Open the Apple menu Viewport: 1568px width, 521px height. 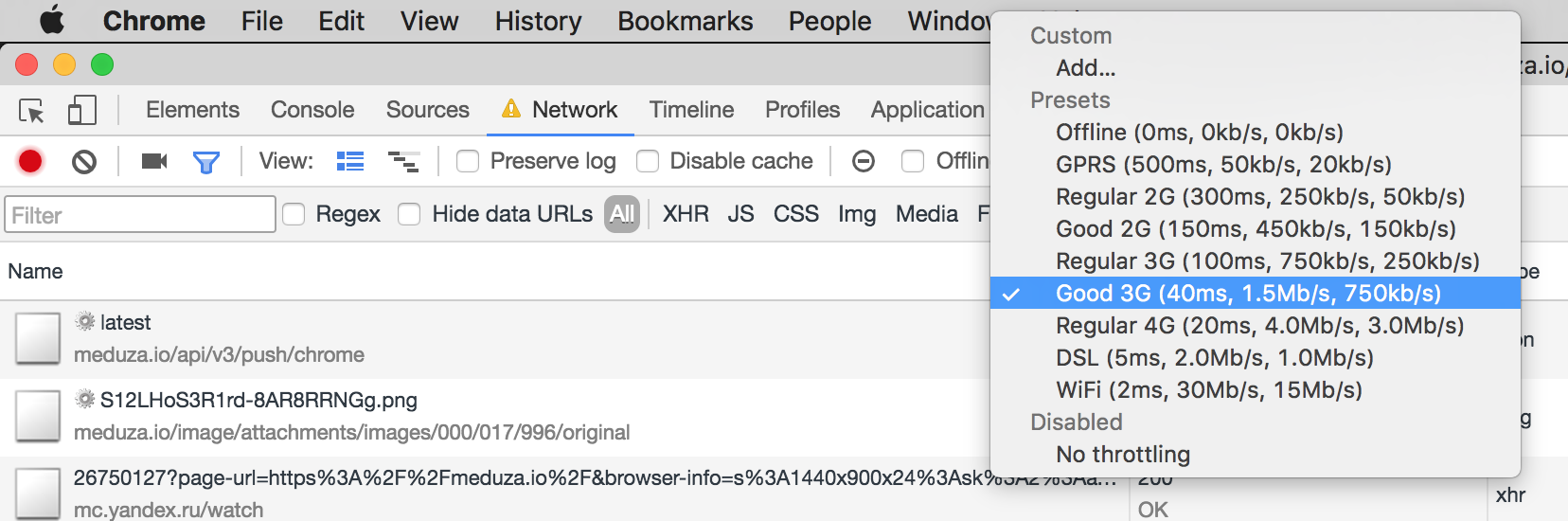pos(52,20)
